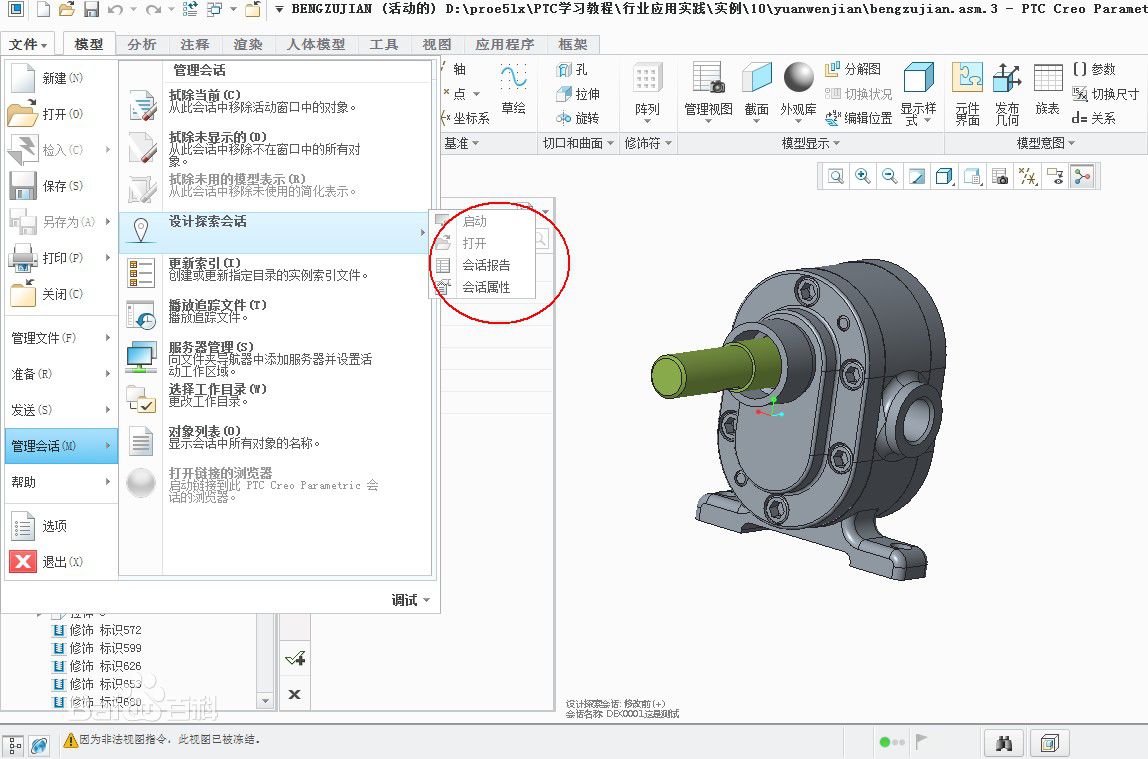Toggle the model tree display icon in status bar
The height and width of the screenshot is (759, 1148).
(x=15, y=744)
